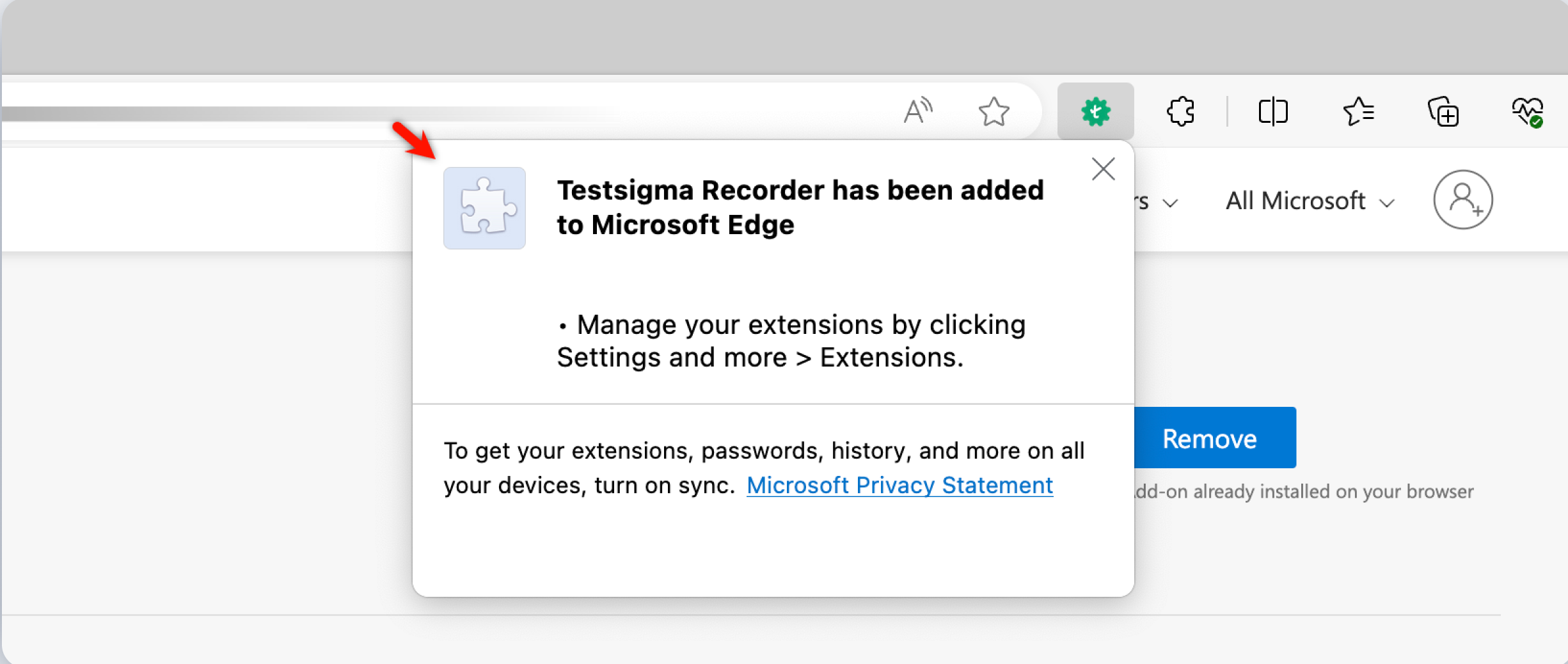The width and height of the screenshot is (1568, 664).
Task: Open the Extensions puzzle piece menu
Action: [1180, 111]
